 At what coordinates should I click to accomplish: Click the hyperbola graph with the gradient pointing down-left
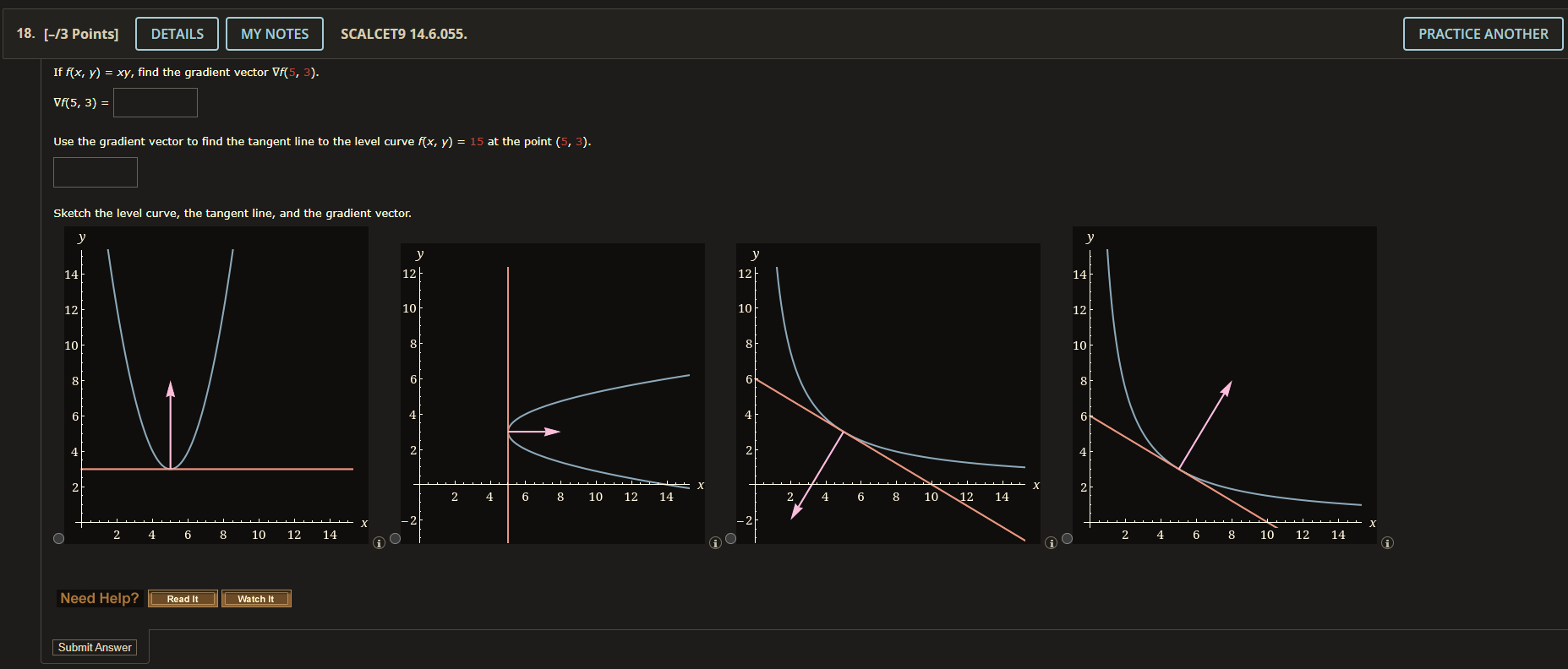coord(888,394)
